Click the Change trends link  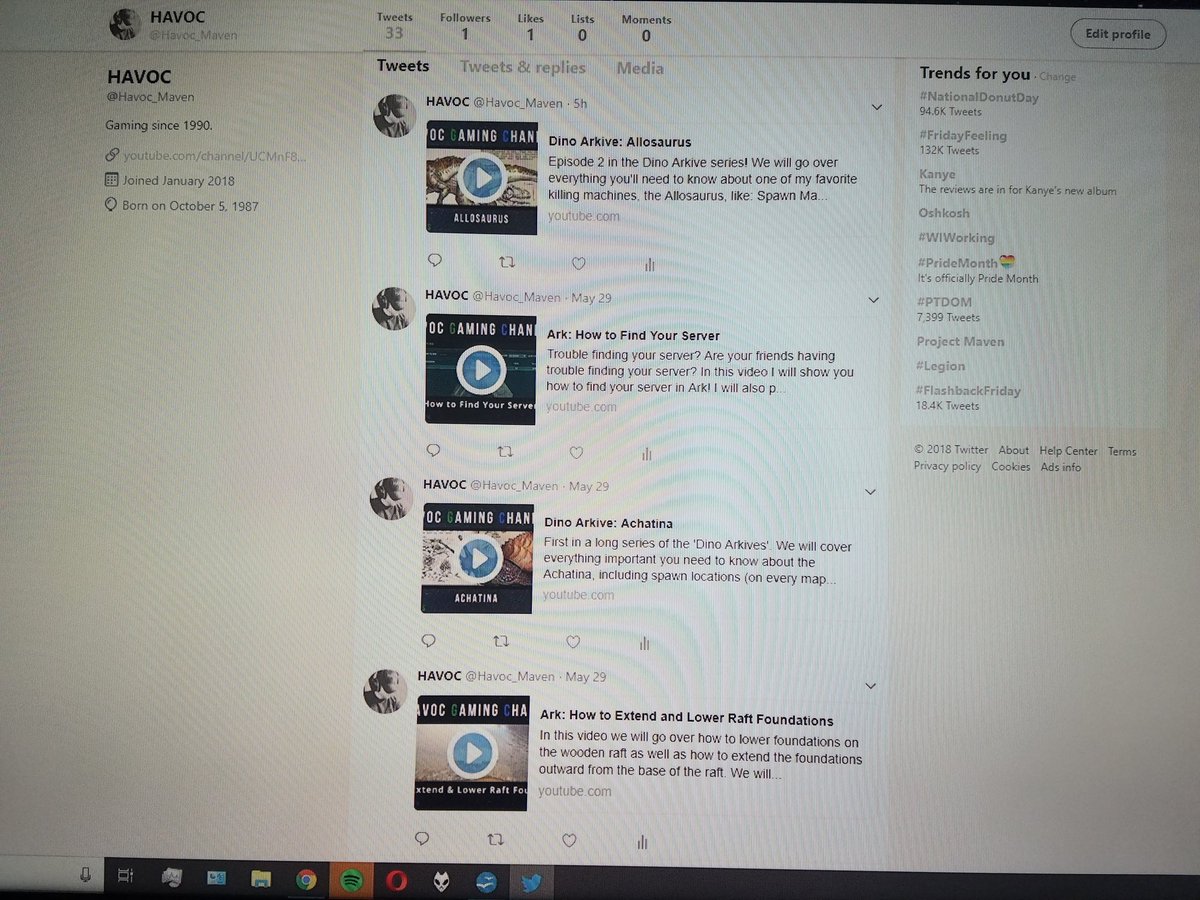click(x=1058, y=77)
